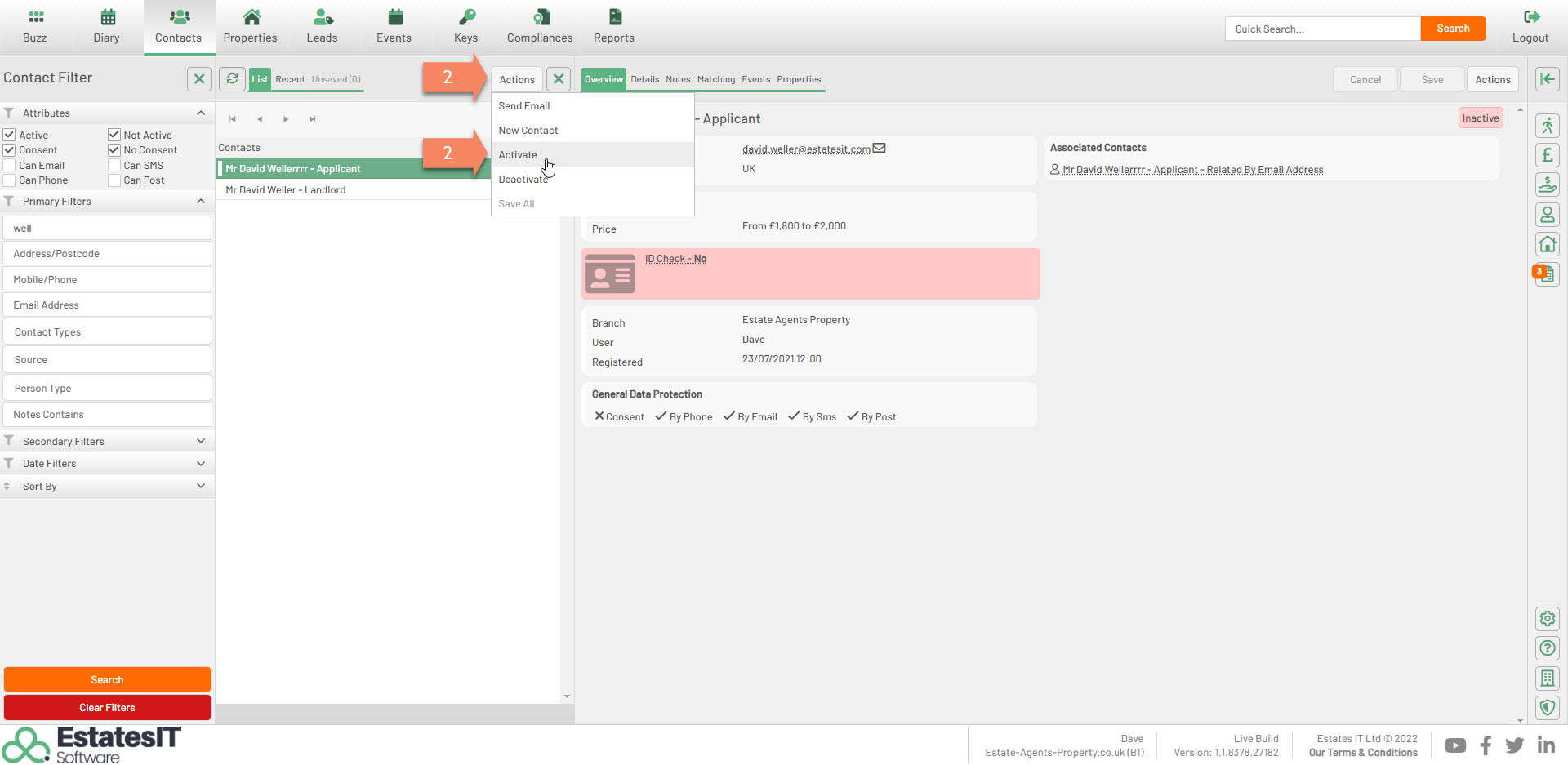Open the house icon in right sidebar

(1547, 244)
